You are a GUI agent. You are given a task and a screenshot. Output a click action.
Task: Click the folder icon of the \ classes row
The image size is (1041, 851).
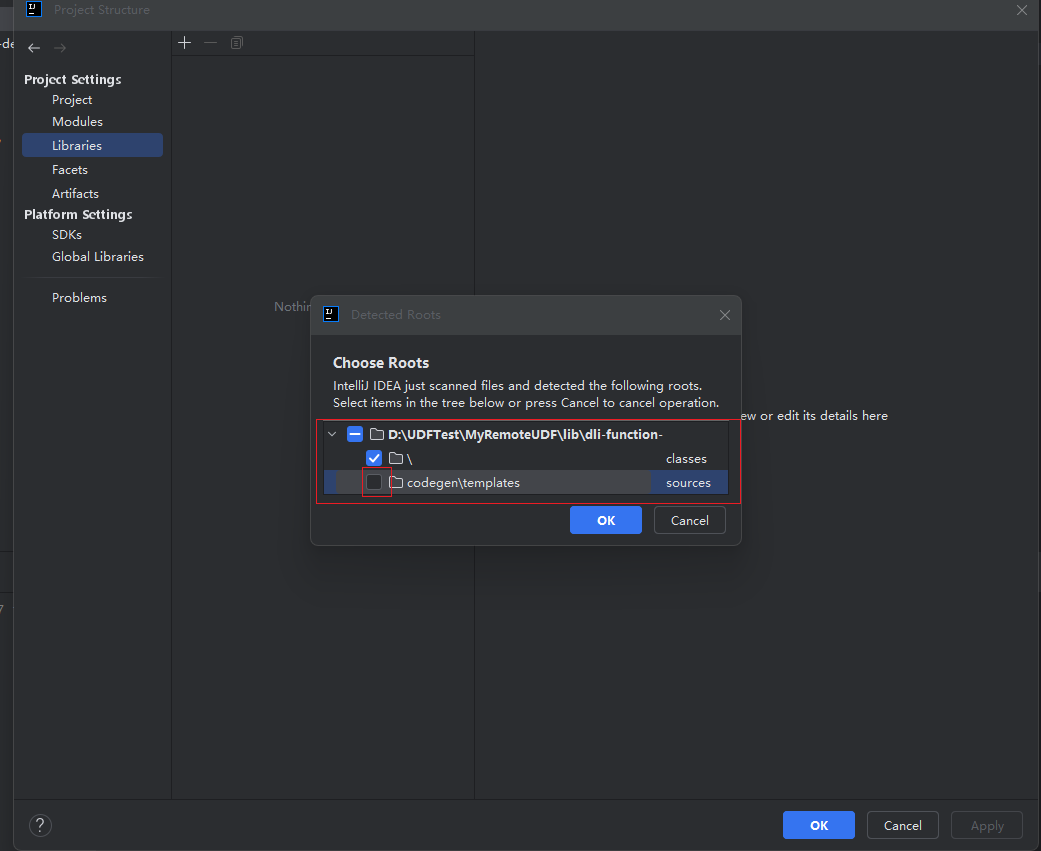click(x=396, y=458)
